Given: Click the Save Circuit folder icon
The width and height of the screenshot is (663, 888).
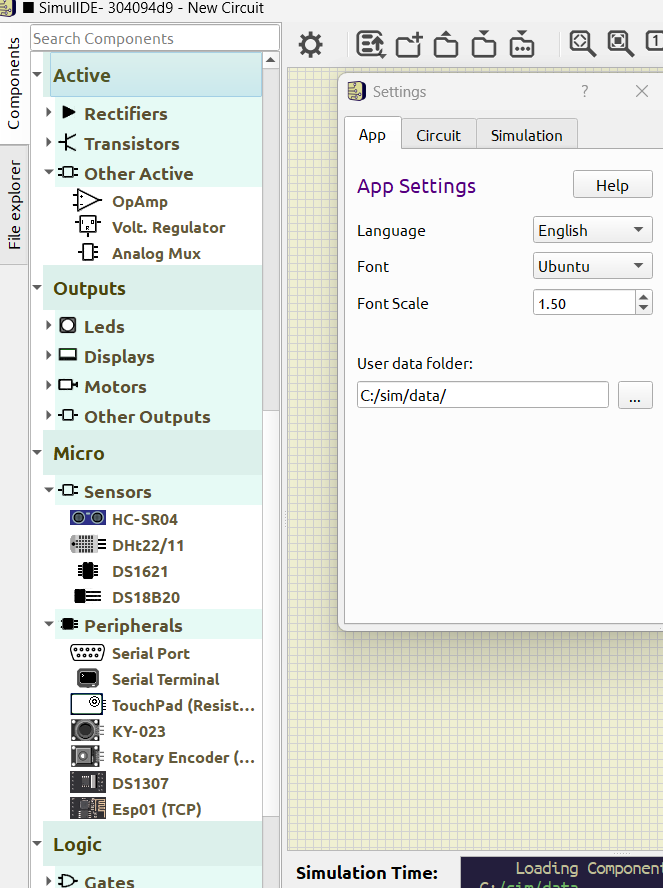Looking at the screenshot, I should 484,45.
